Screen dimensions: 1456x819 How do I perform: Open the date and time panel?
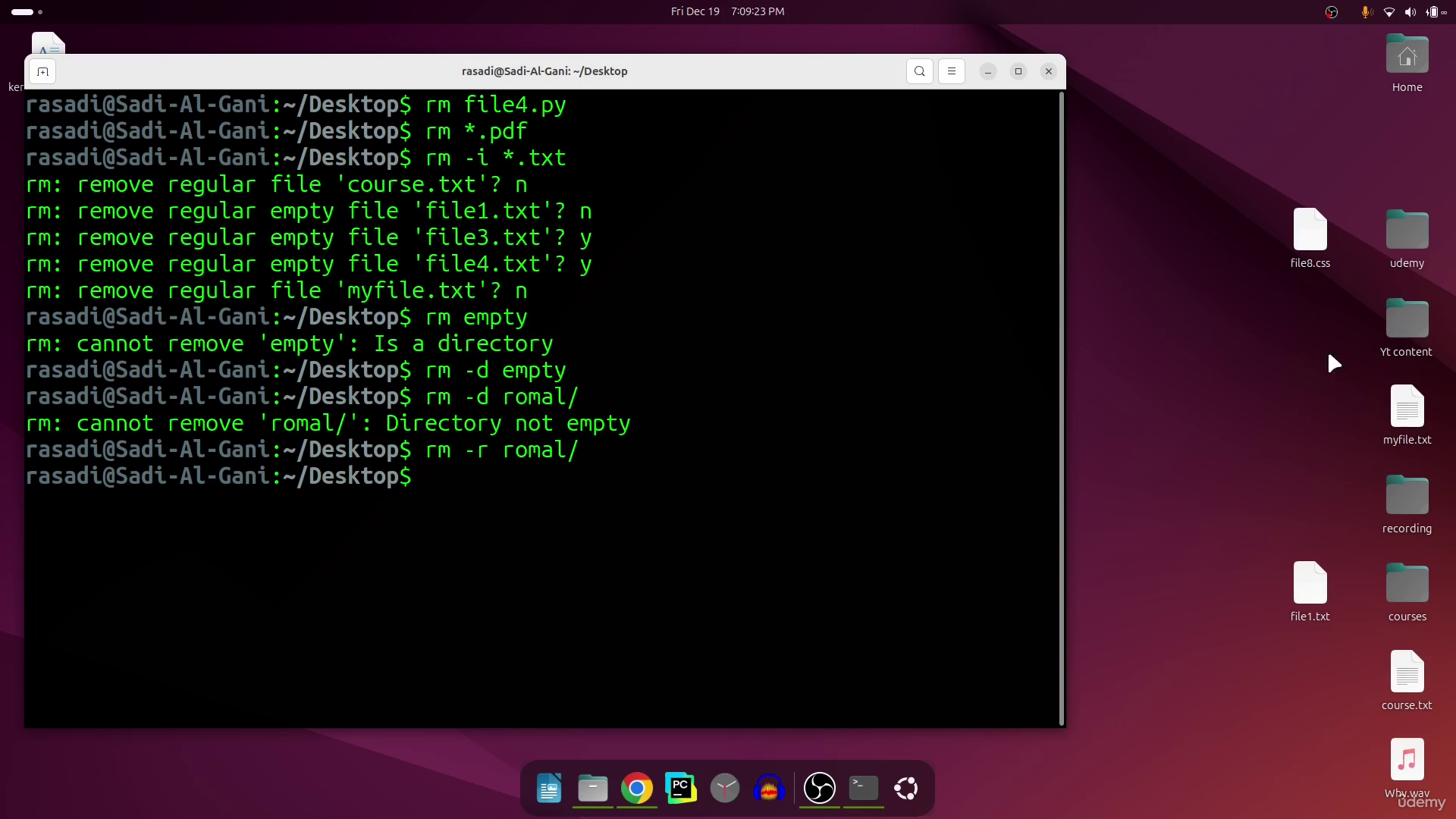727,11
